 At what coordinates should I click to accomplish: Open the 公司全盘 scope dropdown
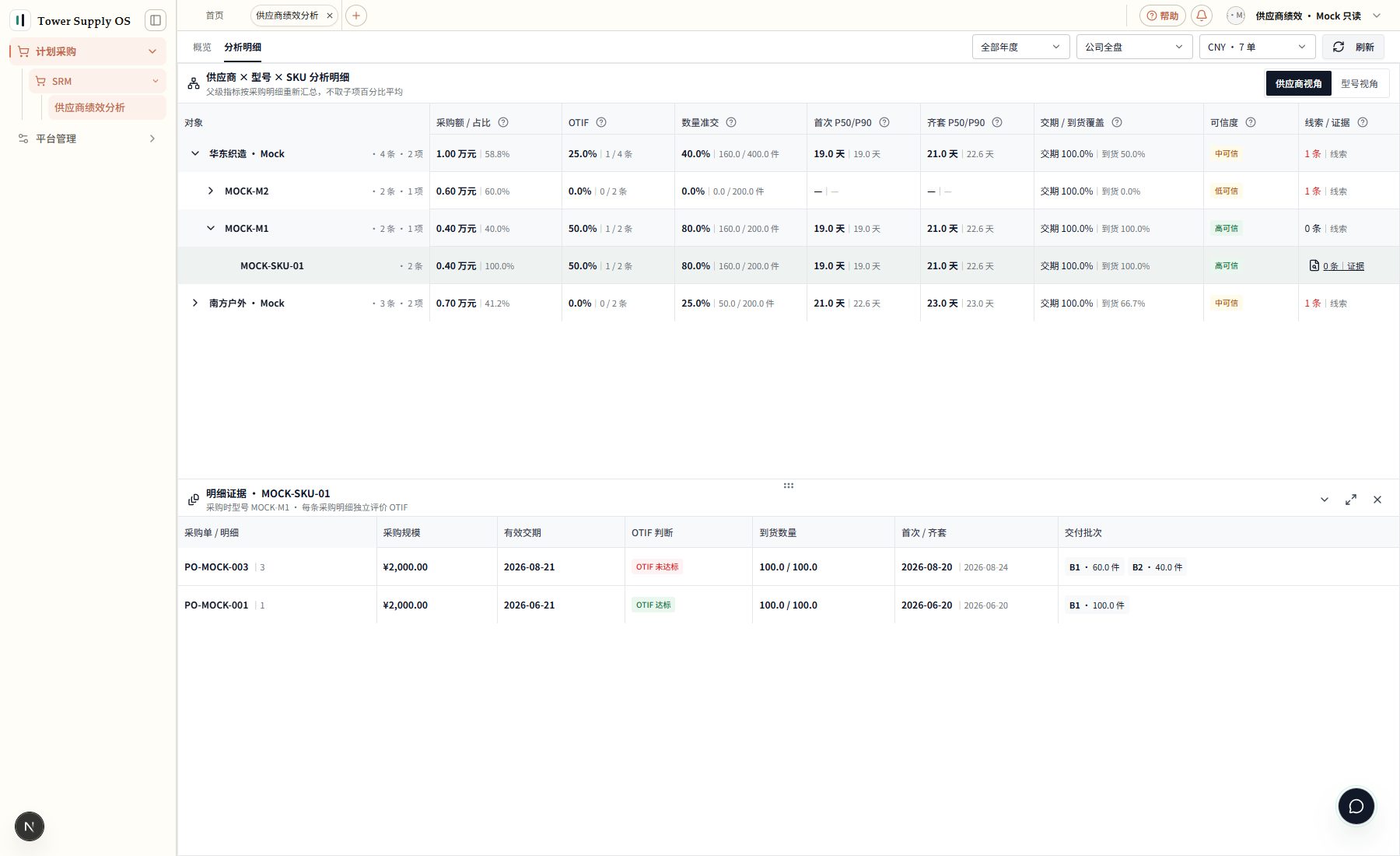[x=1134, y=47]
